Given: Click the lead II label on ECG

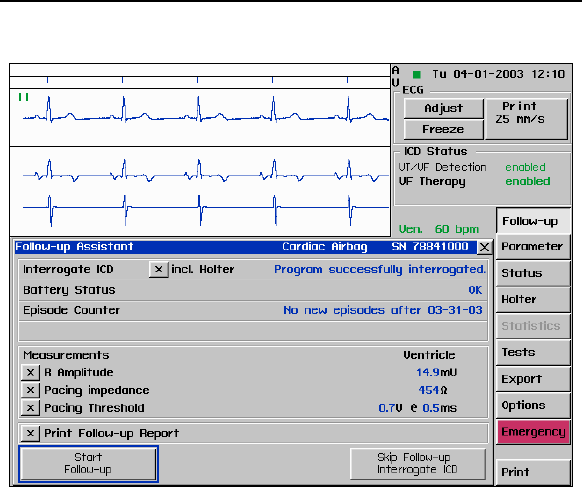Looking at the screenshot, I should 23,97.
